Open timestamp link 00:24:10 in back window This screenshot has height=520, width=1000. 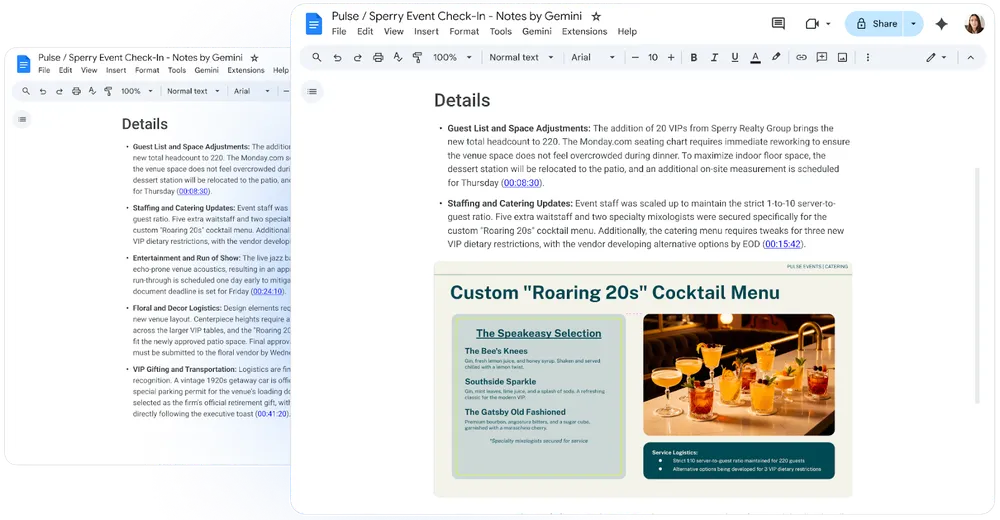pyautogui.click(x=267, y=292)
